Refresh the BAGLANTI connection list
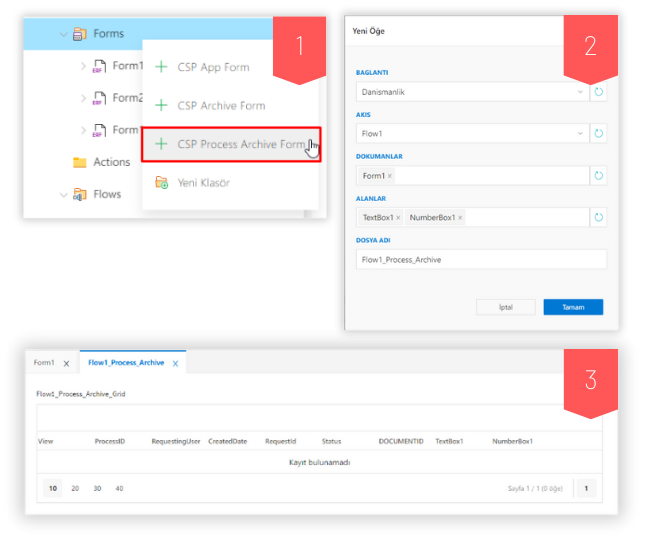 pyautogui.click(x=598, y=92)
